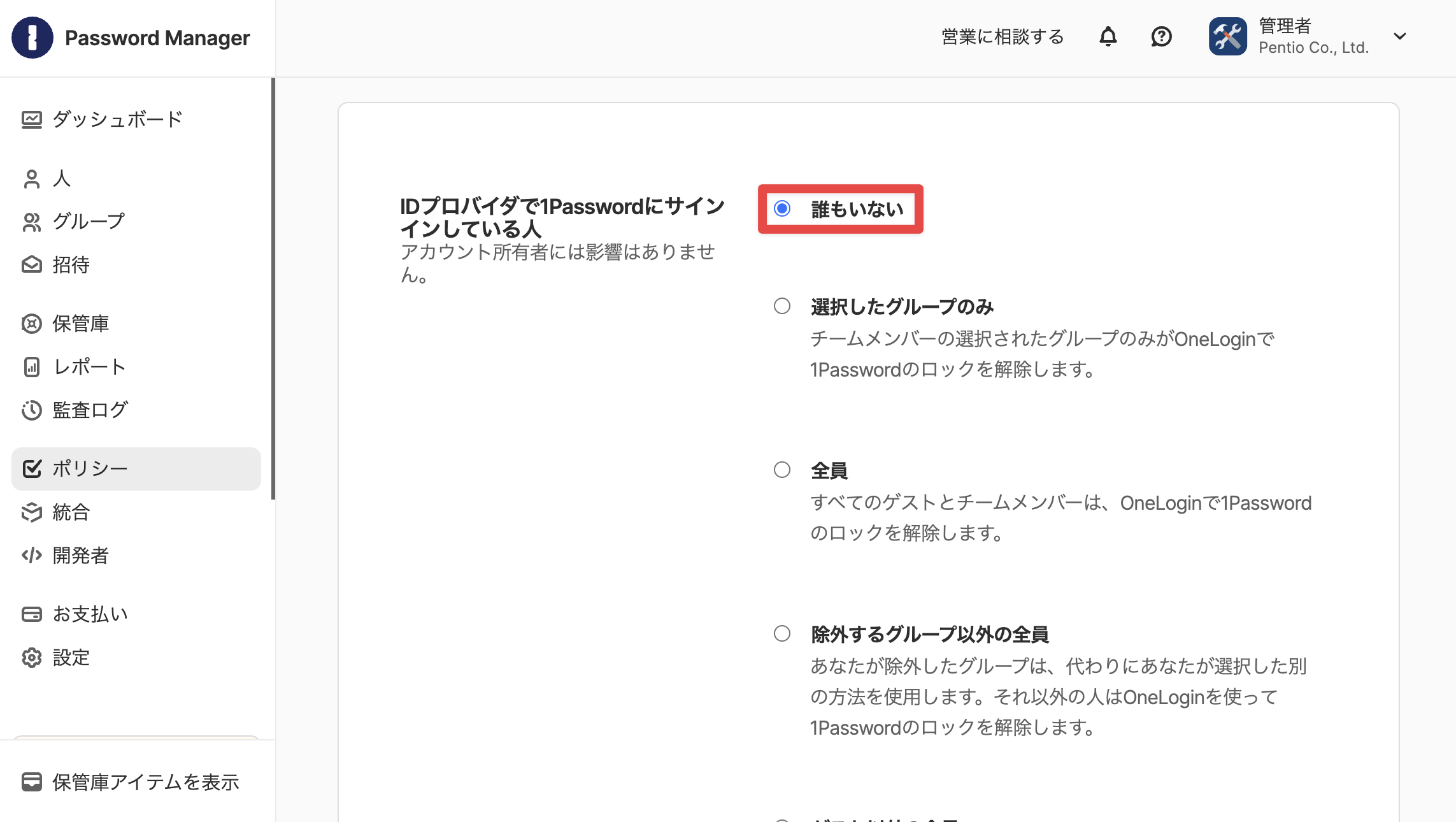
Task: Open the グループ menu item
Action: pos(136,222)
